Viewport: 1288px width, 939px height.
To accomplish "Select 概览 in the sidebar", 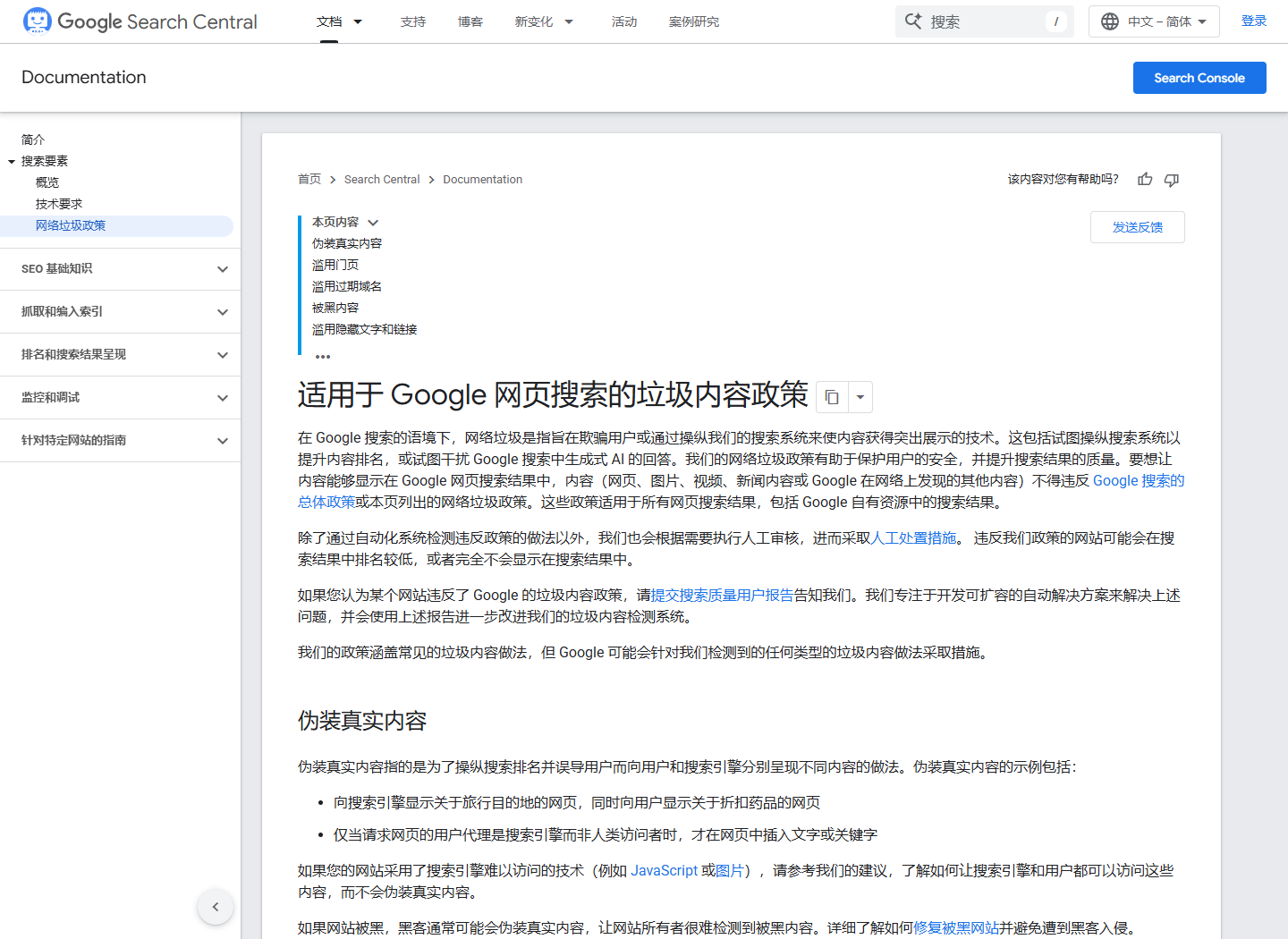I will [47, 182].
